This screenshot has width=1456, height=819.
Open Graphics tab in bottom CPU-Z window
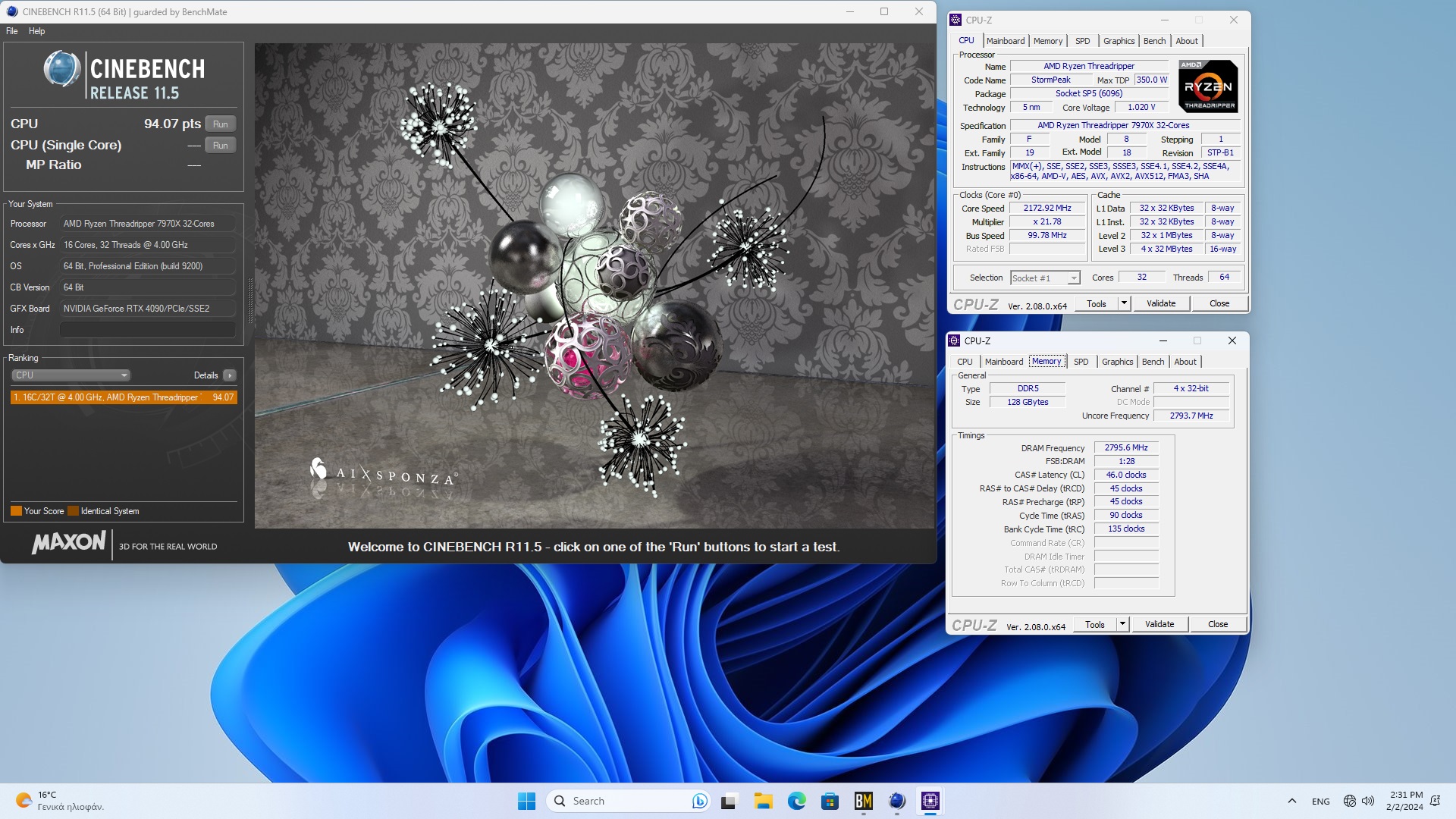(x=1118, y=362)
